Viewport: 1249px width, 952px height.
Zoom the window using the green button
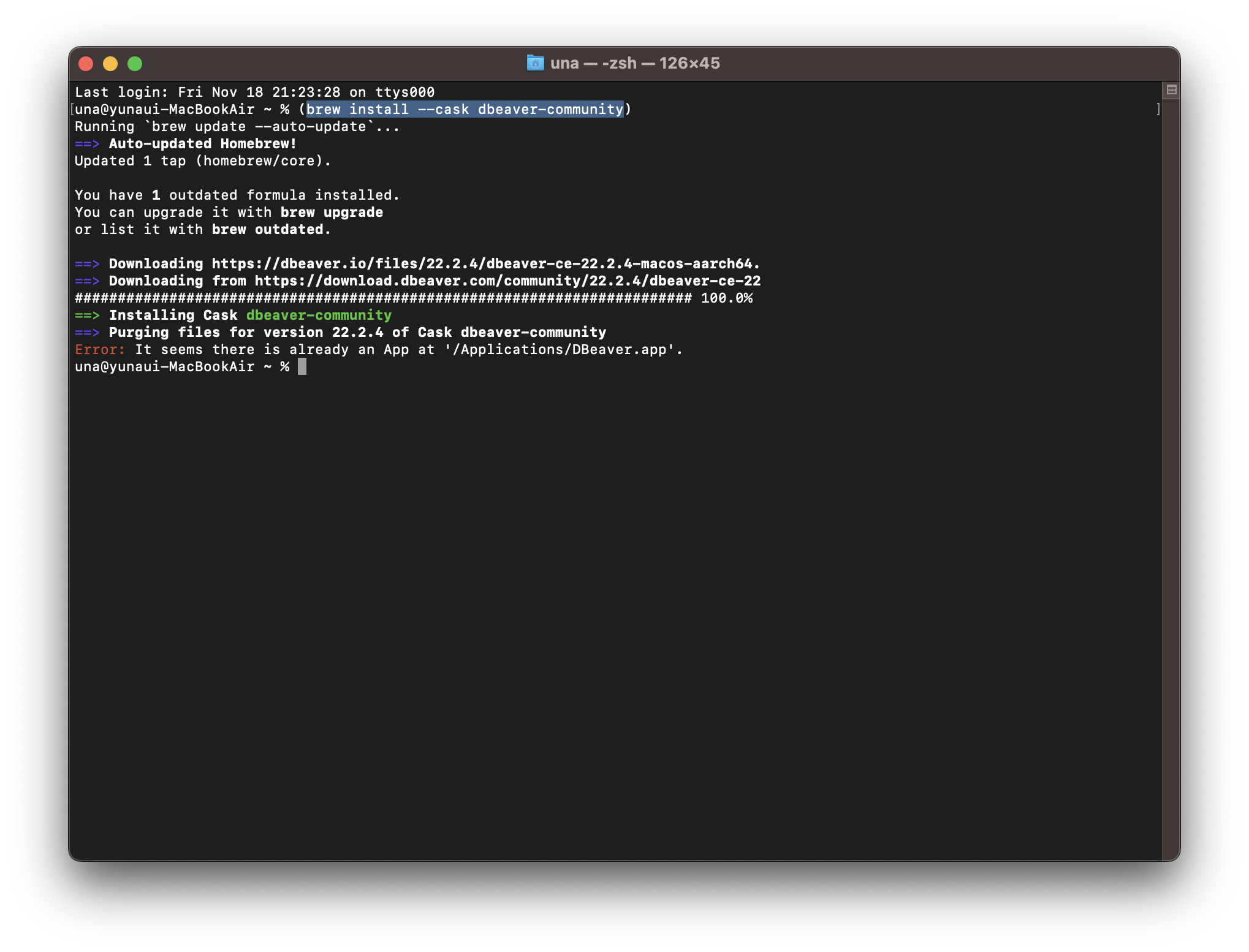135,64
